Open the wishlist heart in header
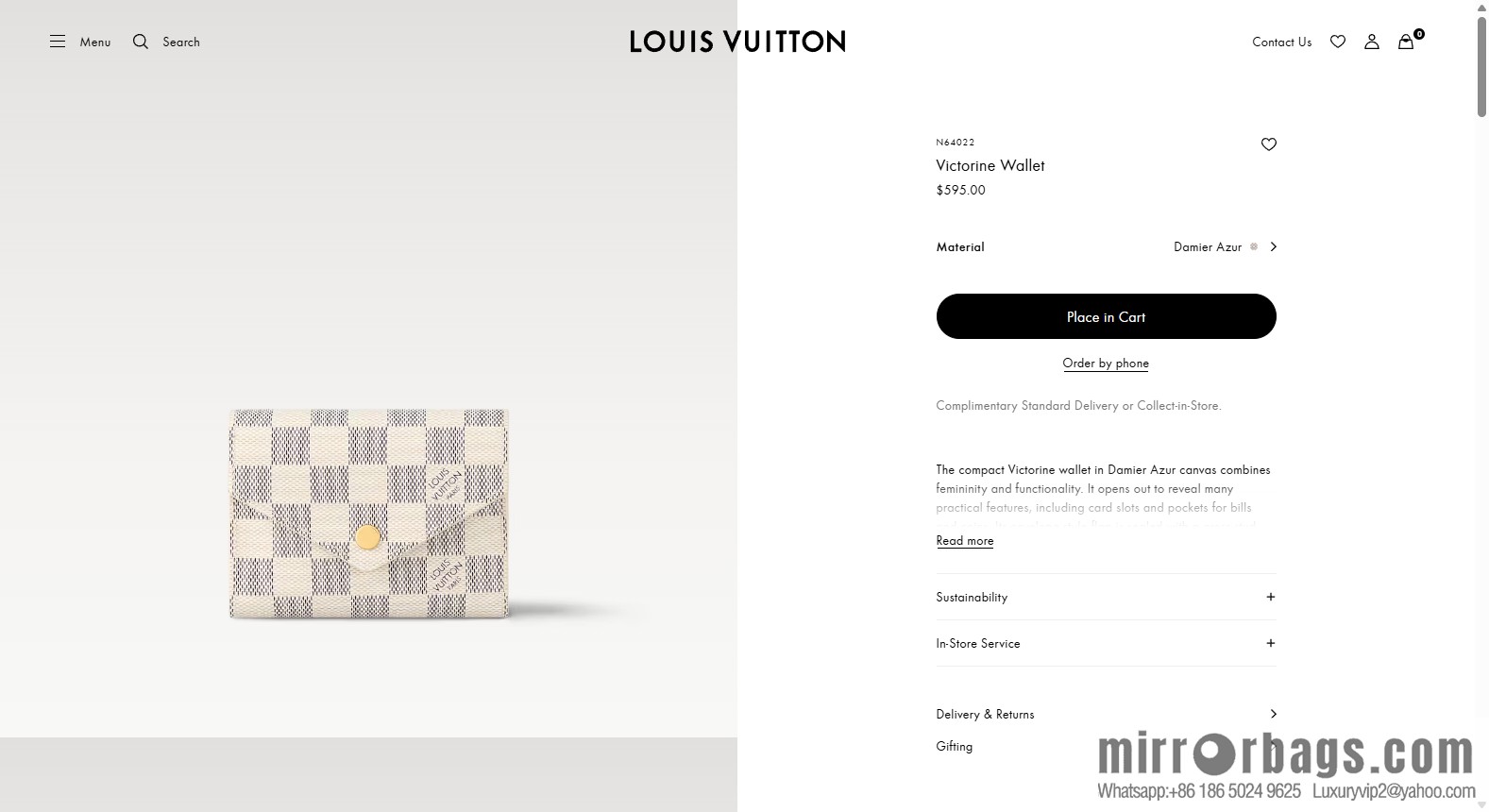 point(1338,42)
